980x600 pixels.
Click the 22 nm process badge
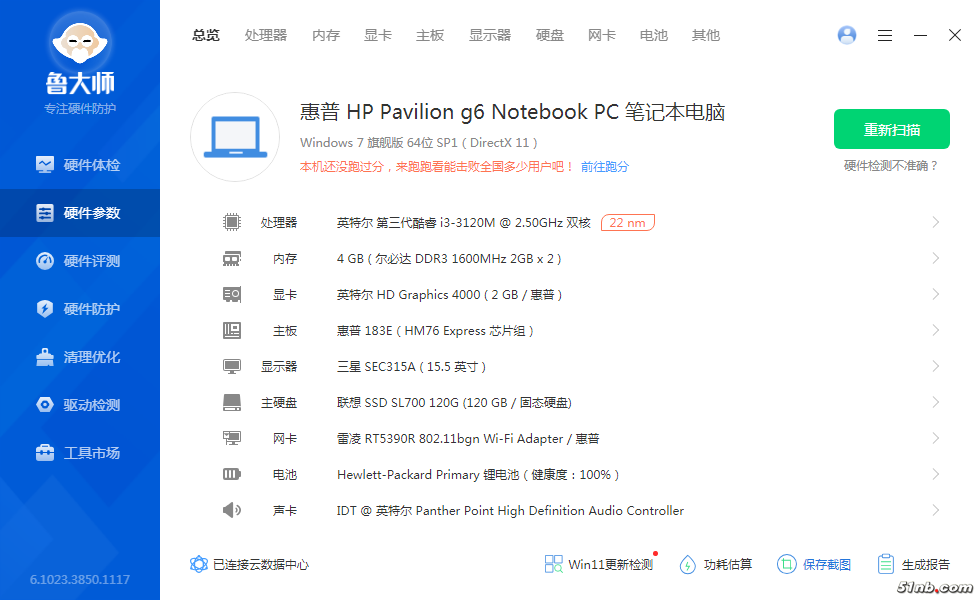tap(628, 222)
